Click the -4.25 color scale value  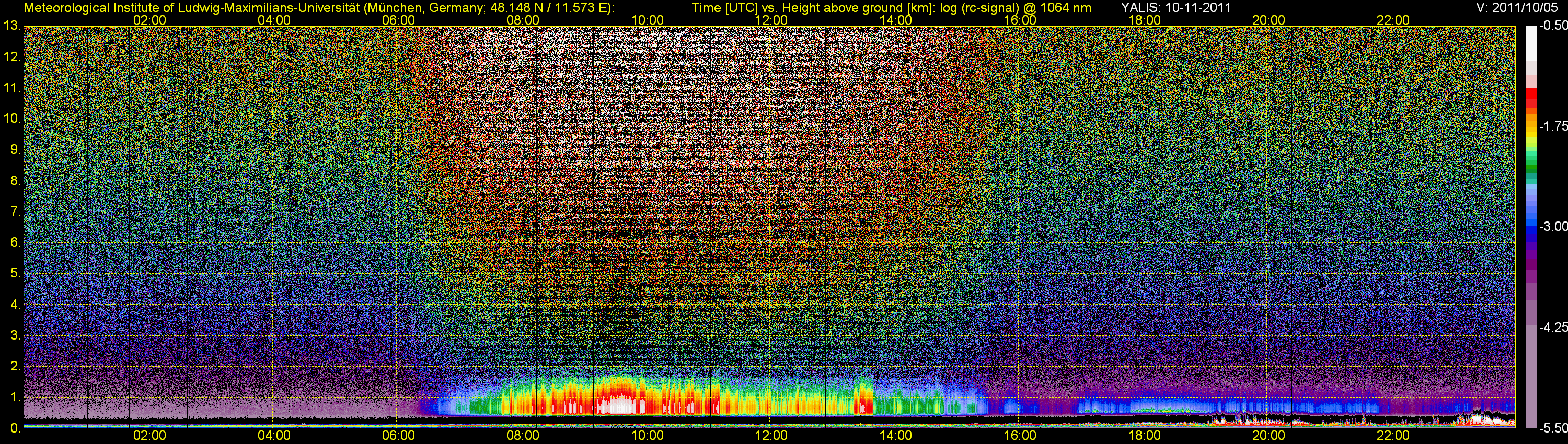coord(1553,327)
